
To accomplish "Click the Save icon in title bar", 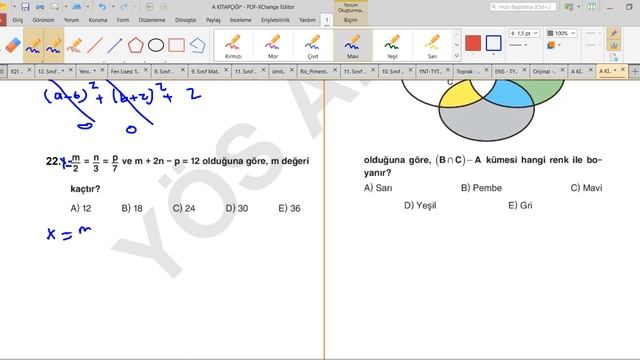I will click(x=25, y=7).
